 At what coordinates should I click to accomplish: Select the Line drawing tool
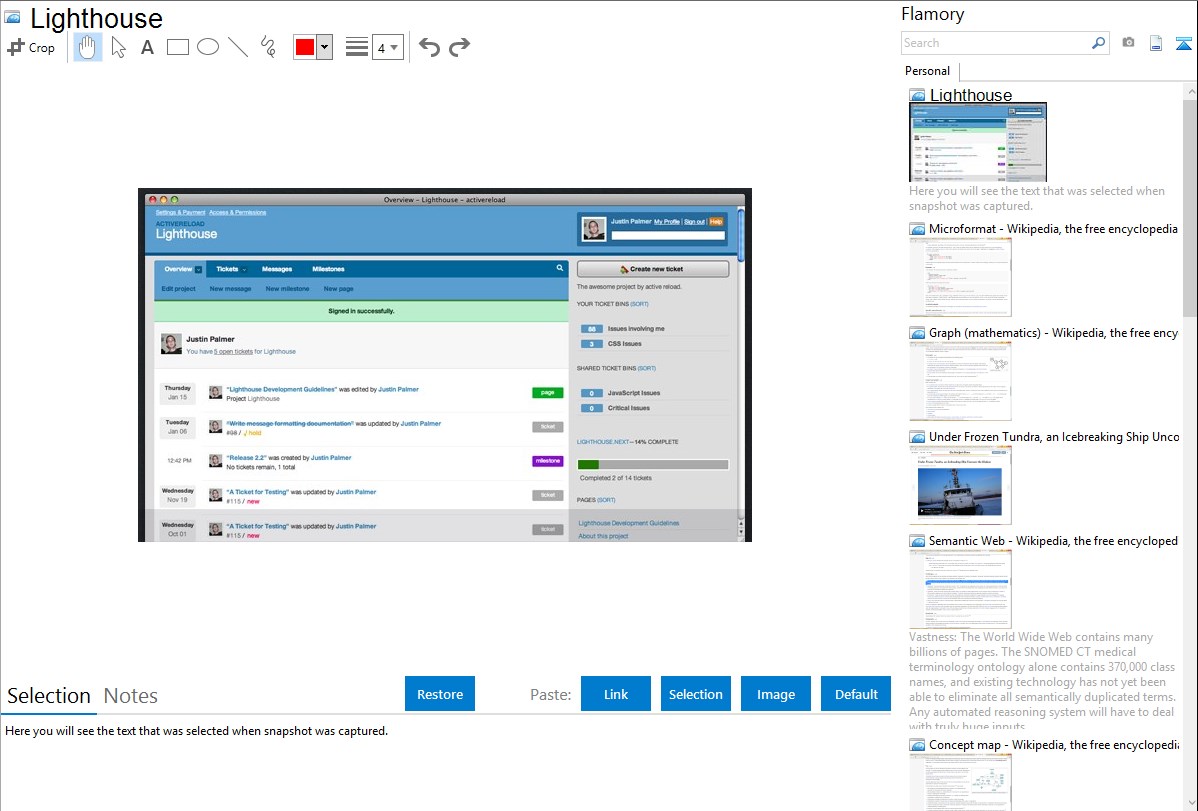pos(238,47)
